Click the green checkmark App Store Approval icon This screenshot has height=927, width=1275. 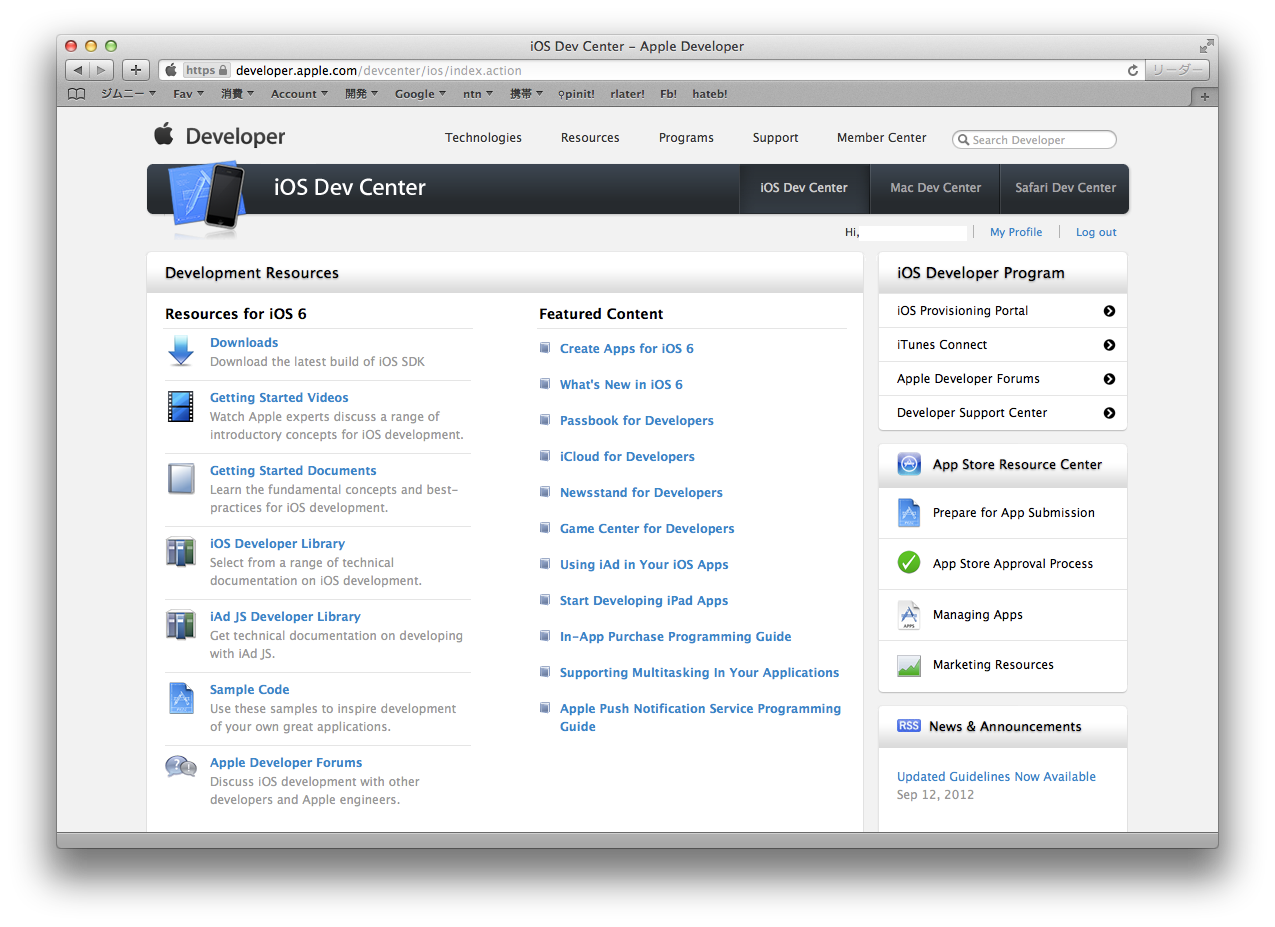pyautogui.click(x=909, y=563)
